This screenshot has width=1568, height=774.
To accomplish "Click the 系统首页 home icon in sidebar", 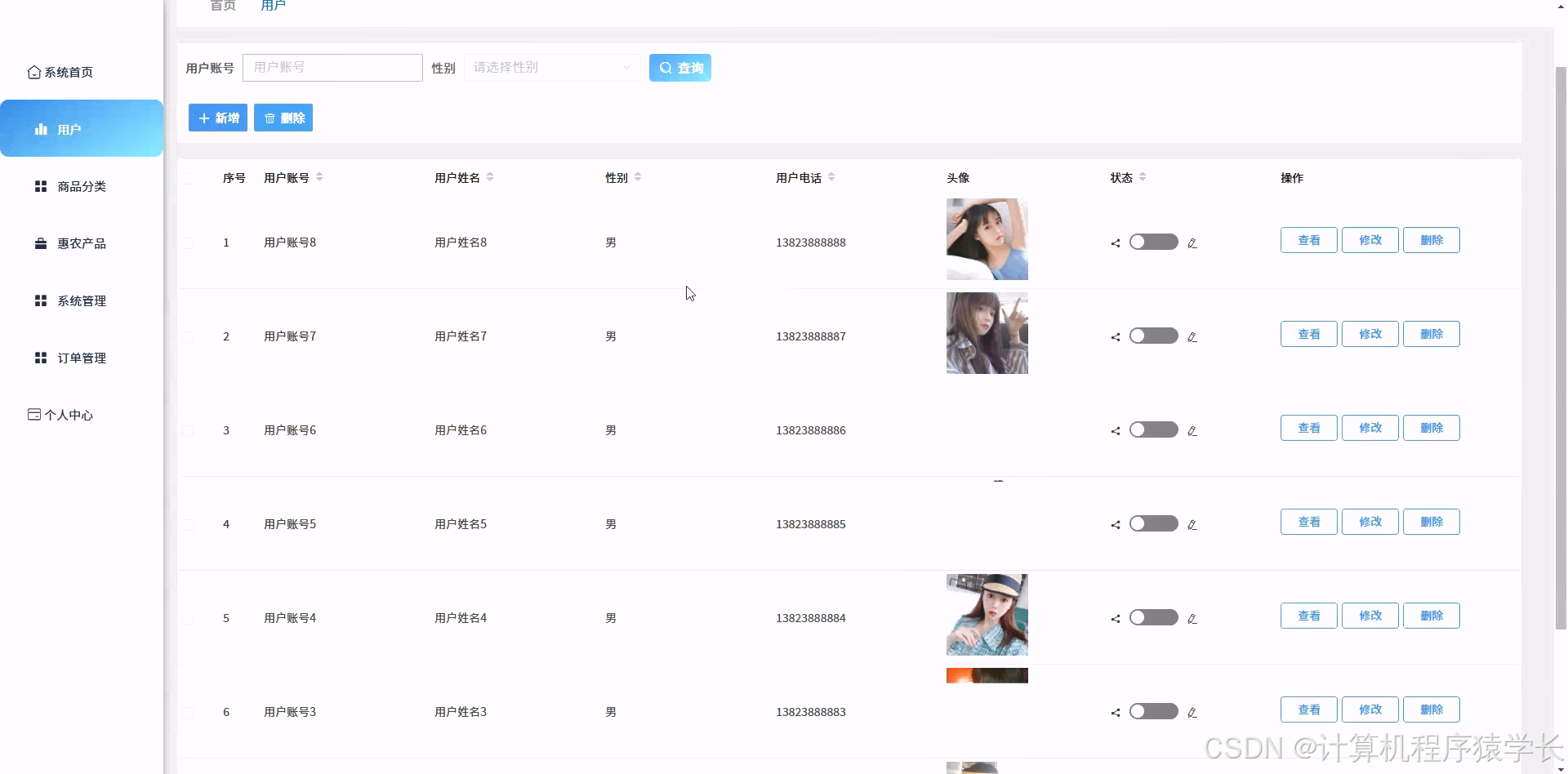I will point(33,72).
